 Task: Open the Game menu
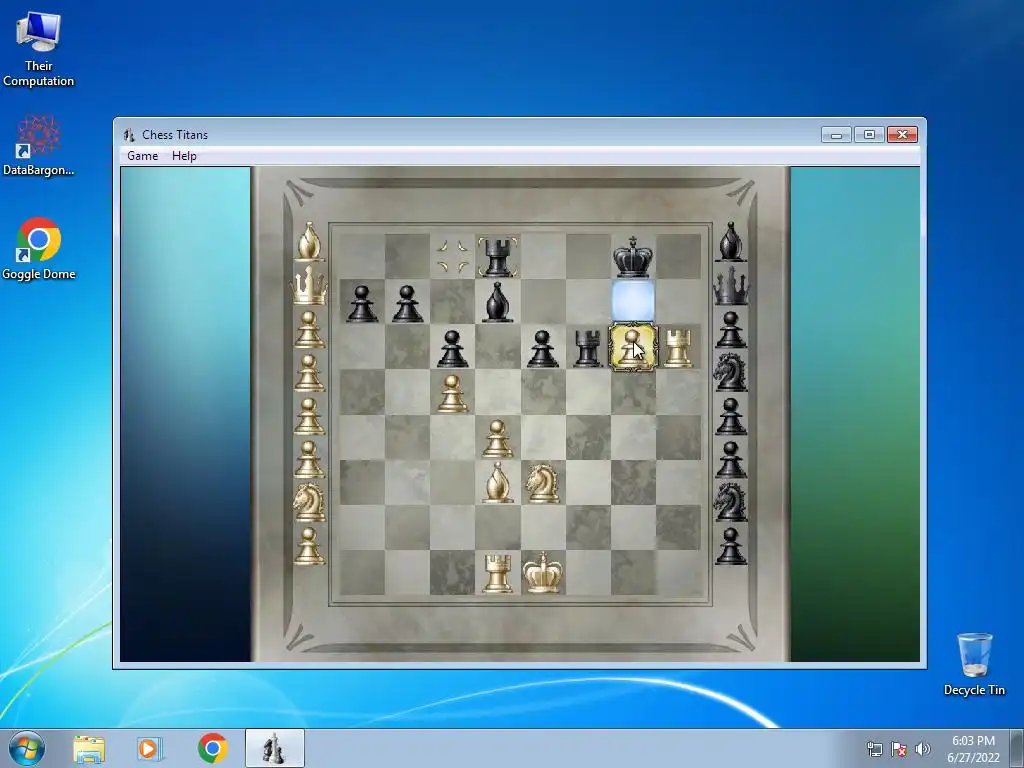(142, 155)
